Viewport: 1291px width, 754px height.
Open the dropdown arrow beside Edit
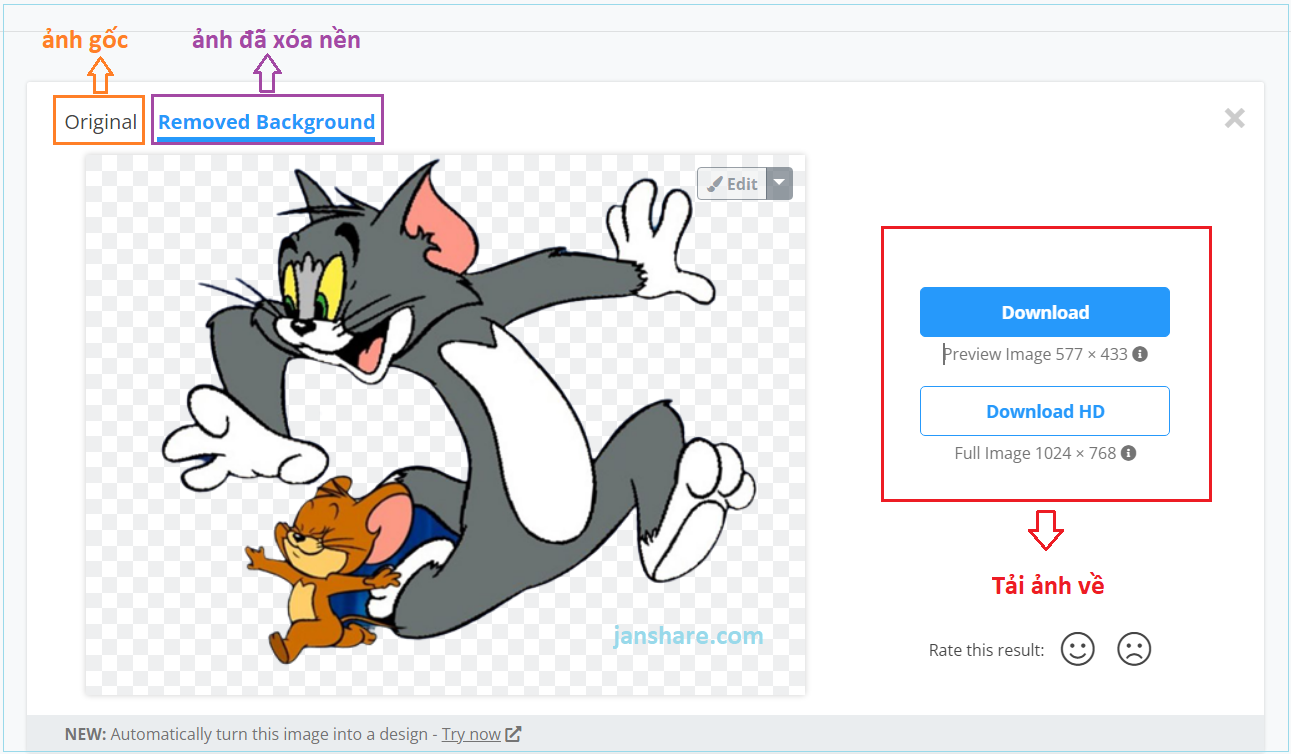779,184
